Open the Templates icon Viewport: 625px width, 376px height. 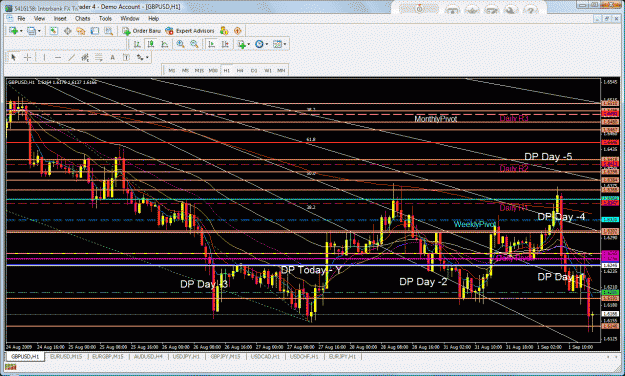pos(277,44)
